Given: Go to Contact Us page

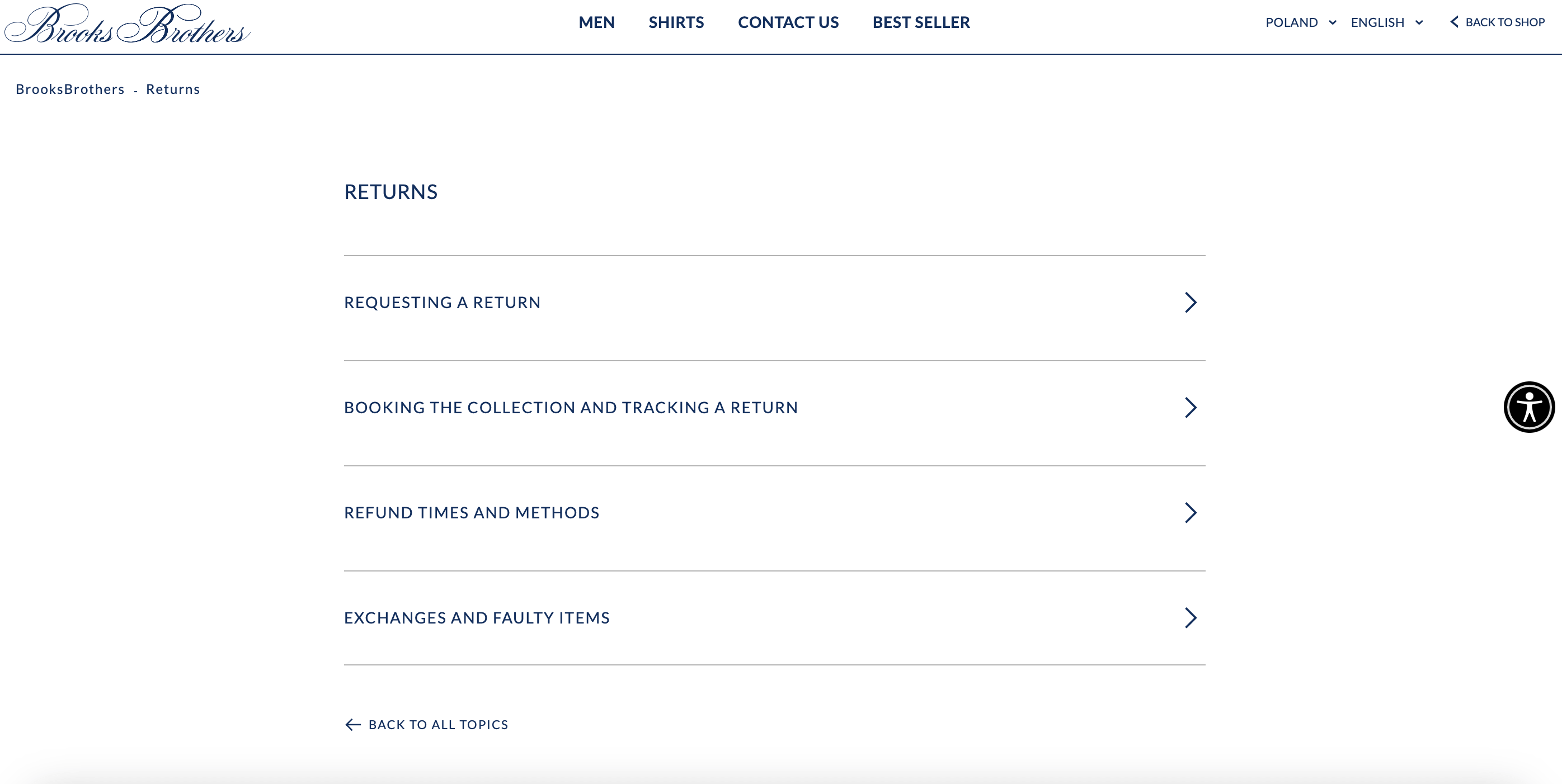Looking at the screenshot, I should click(788, 22).
